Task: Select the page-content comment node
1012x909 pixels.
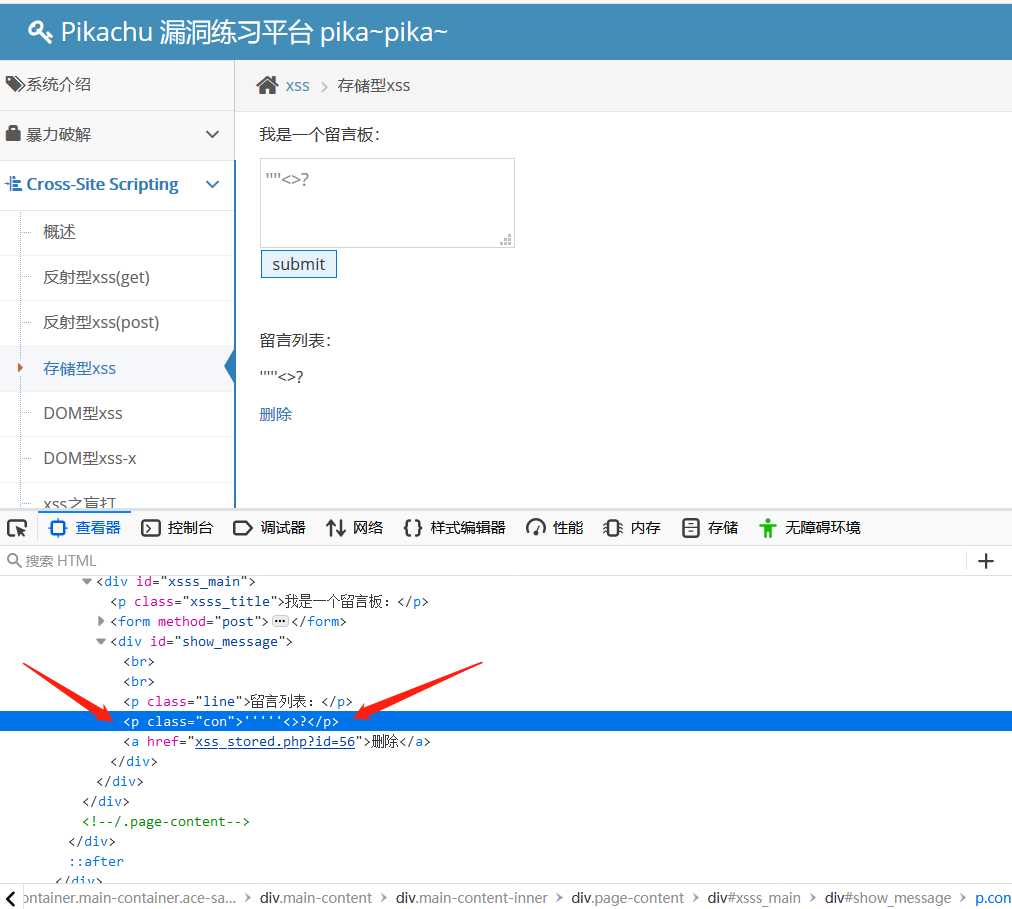Action: [165, 821]
